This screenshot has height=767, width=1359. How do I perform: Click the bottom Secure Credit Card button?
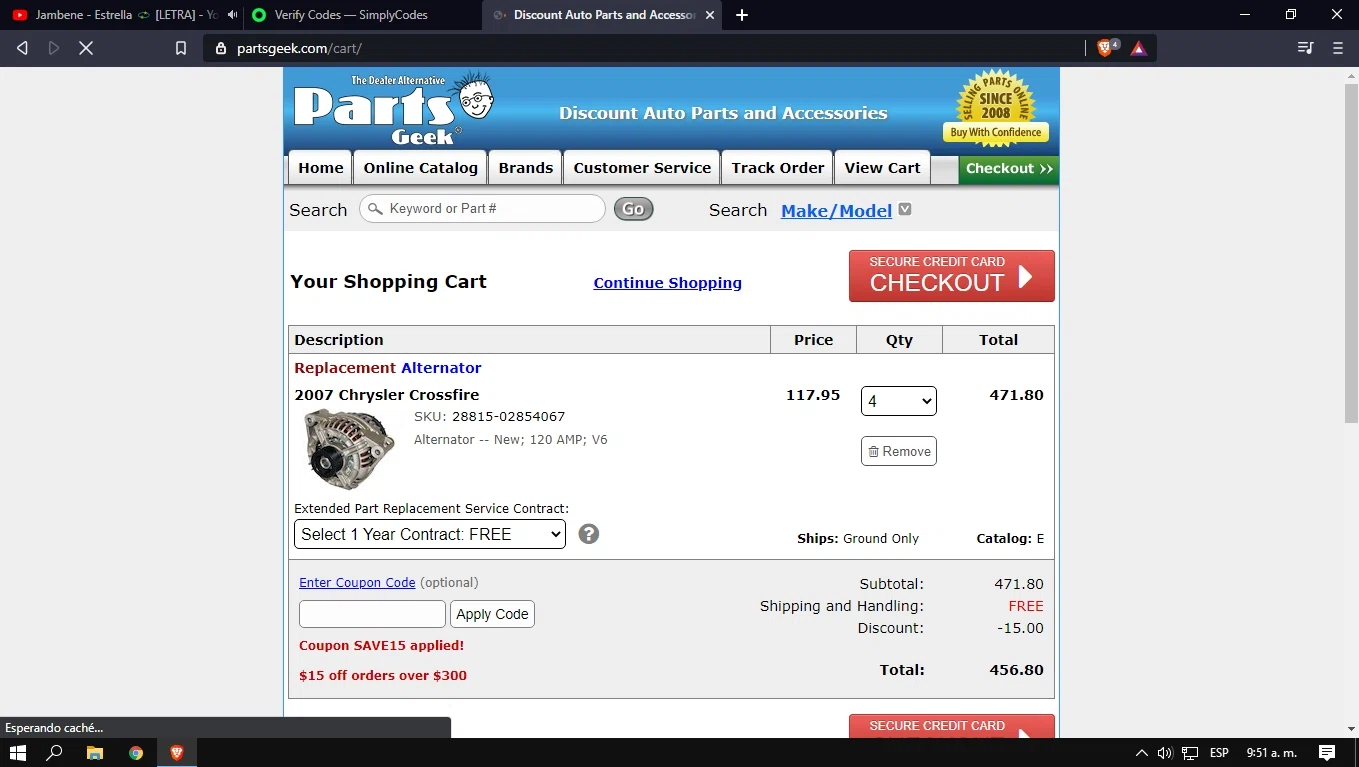[x=951, y=726]
